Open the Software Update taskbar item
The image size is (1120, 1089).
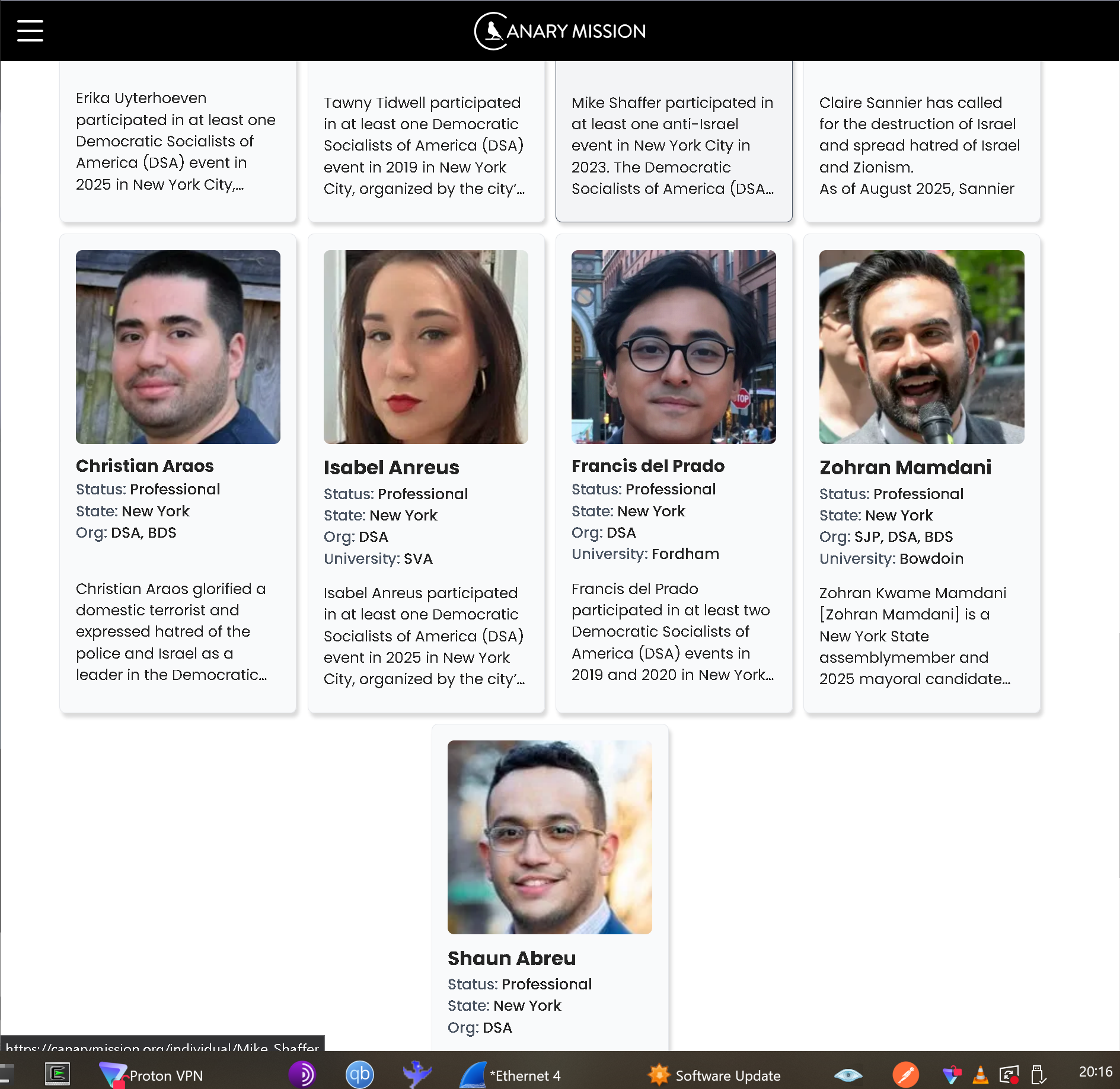(714, 1075)
